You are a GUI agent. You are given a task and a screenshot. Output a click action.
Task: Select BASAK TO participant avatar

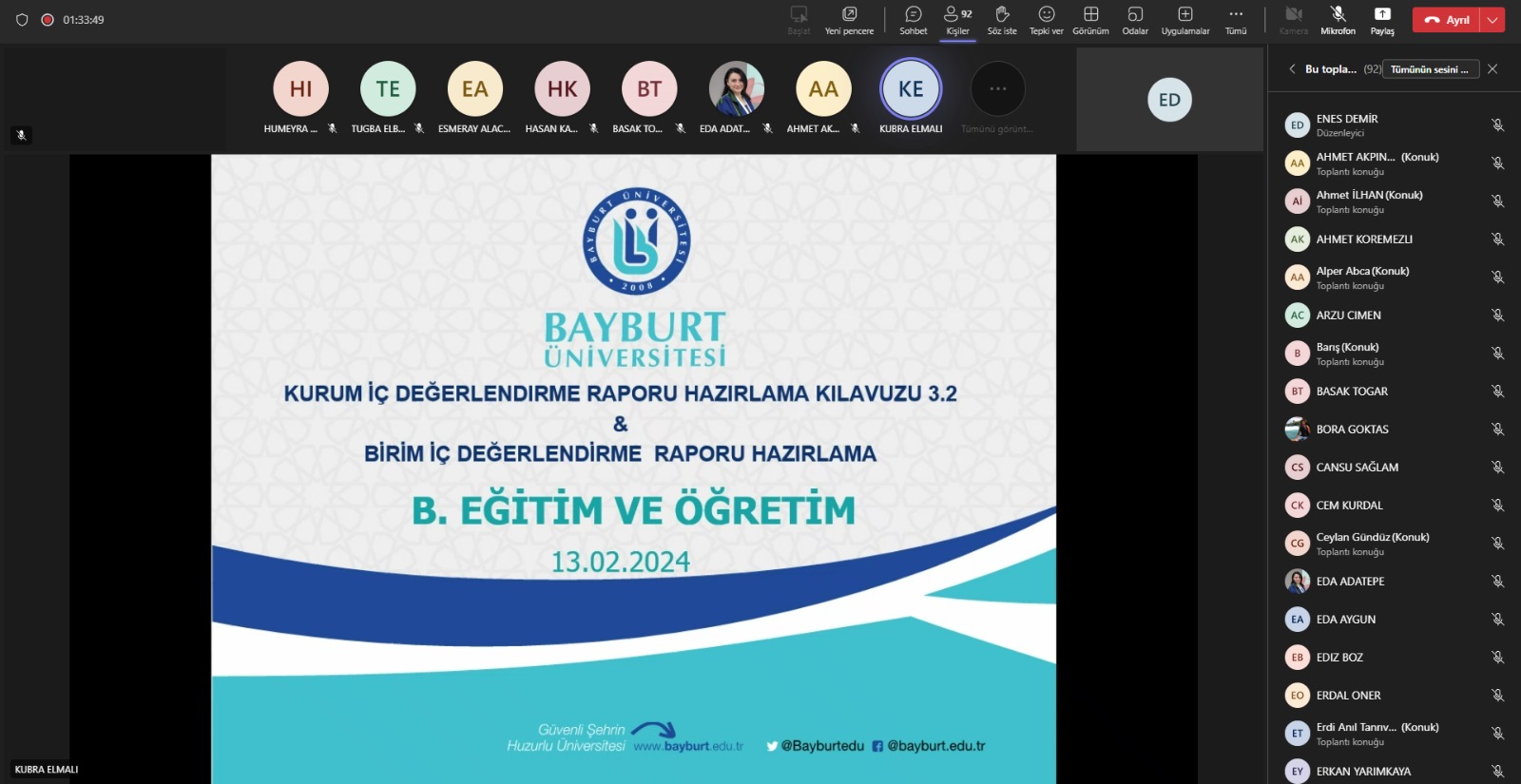(649, 89)
